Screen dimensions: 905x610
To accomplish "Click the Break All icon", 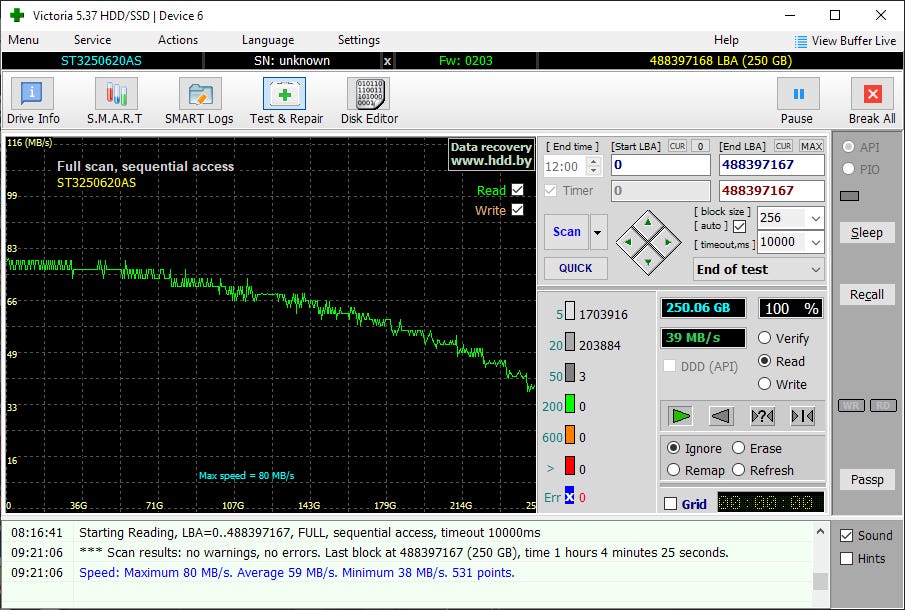I will point(871,95).
